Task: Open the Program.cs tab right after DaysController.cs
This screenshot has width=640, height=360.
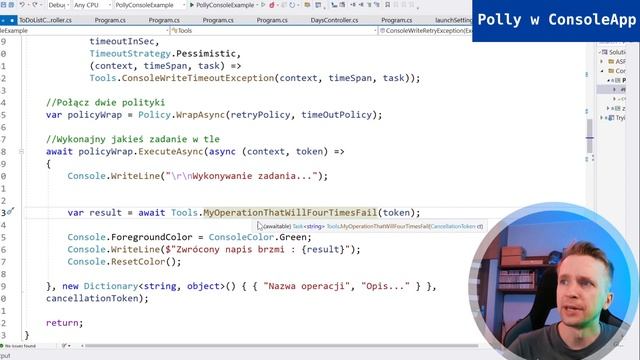Action: click(397, 20)
